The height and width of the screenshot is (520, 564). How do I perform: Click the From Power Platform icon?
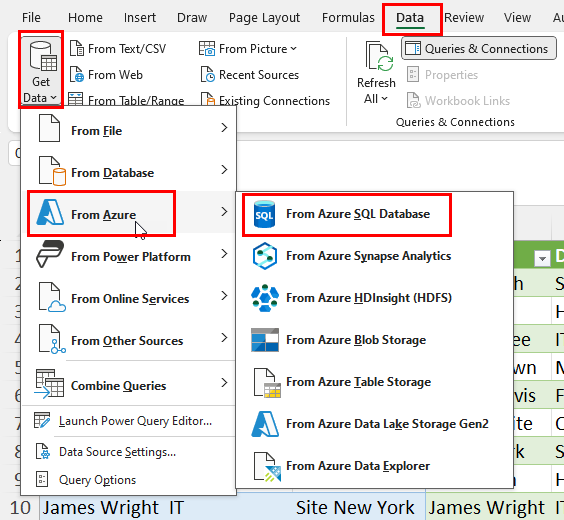(x=50, y=254)
